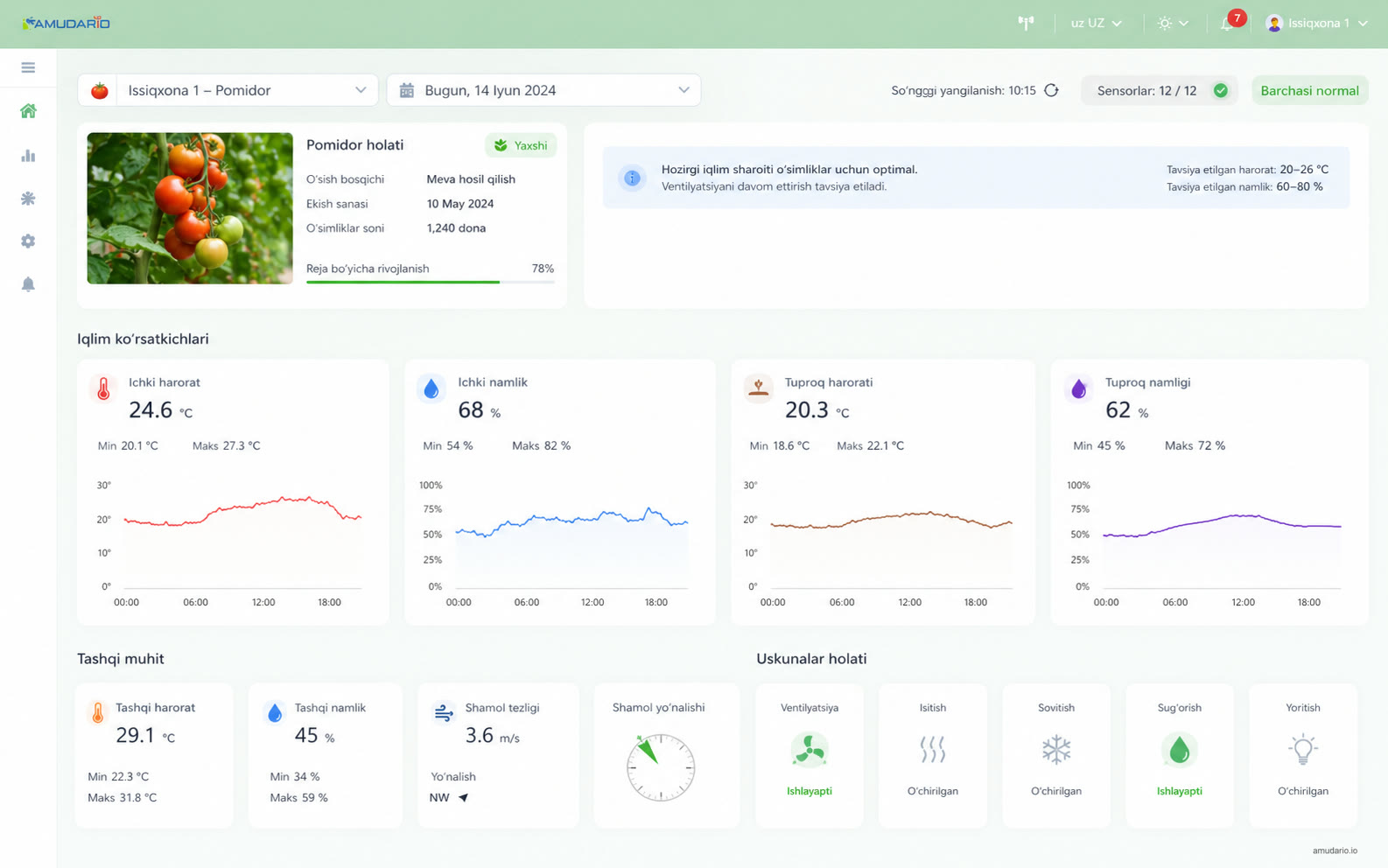Click the Sensorlar: 12 / 12 badge
The height and width of the screenshot is (868, 1388).
click(1160, 90)
